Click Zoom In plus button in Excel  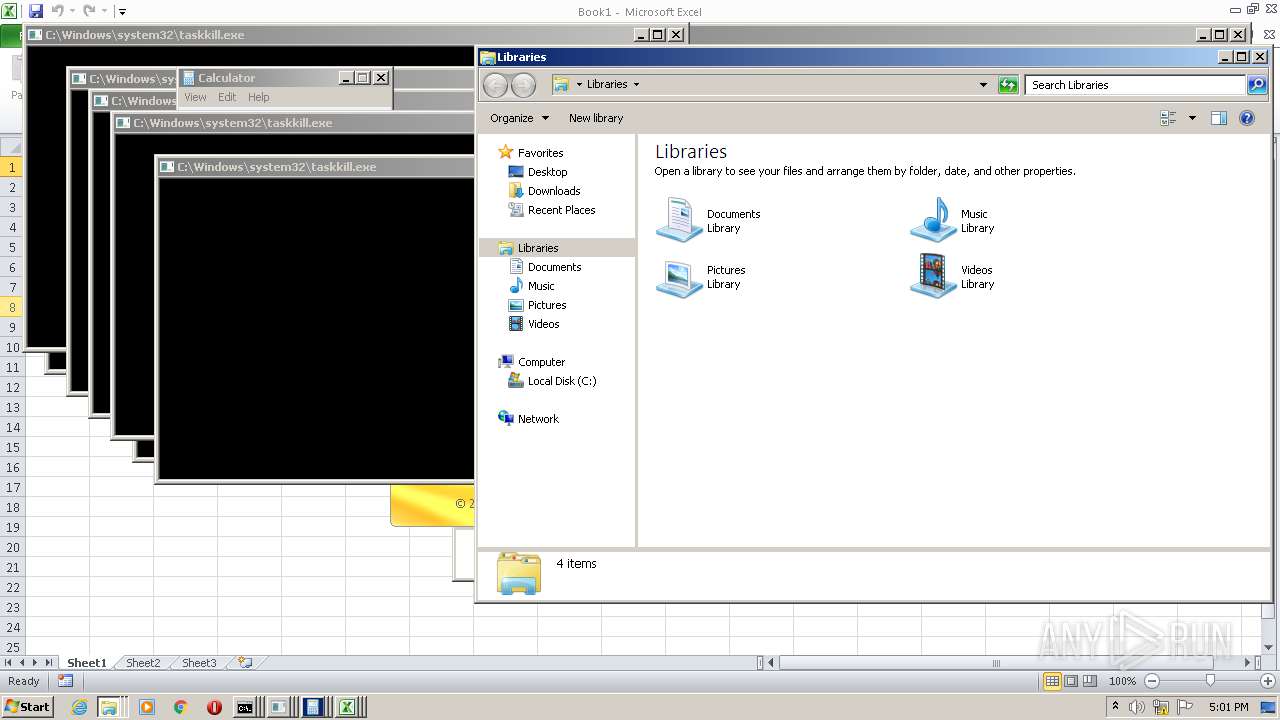[1268, 681]
